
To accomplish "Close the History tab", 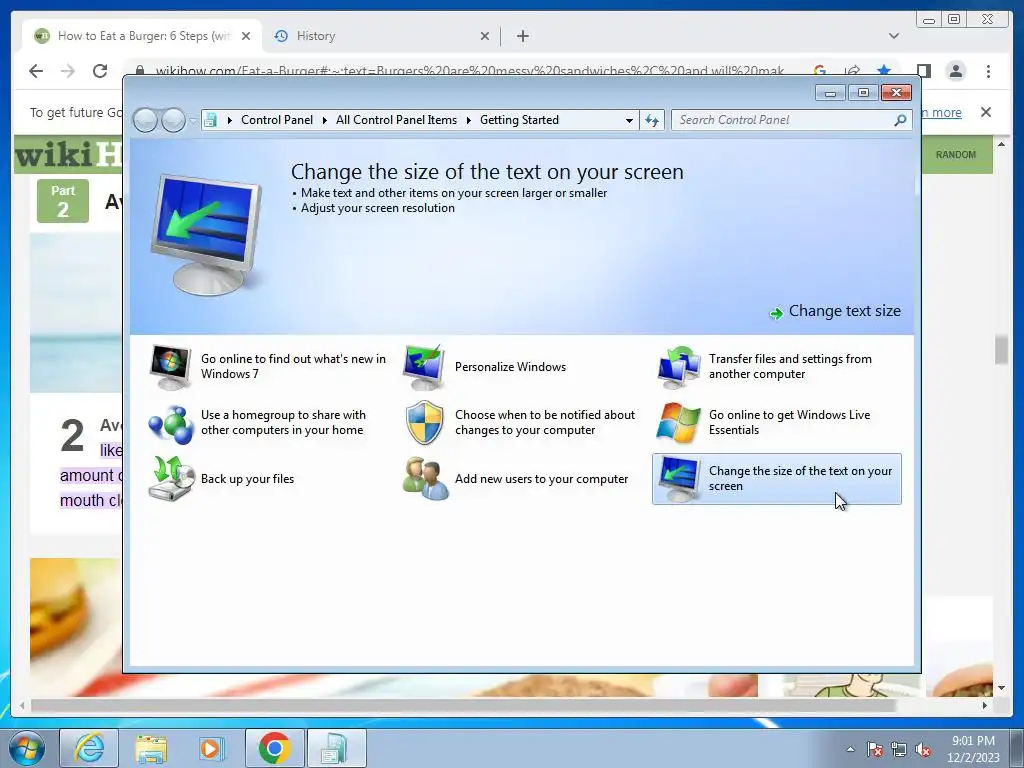I will pyautogui.click(x=485, y=36).
